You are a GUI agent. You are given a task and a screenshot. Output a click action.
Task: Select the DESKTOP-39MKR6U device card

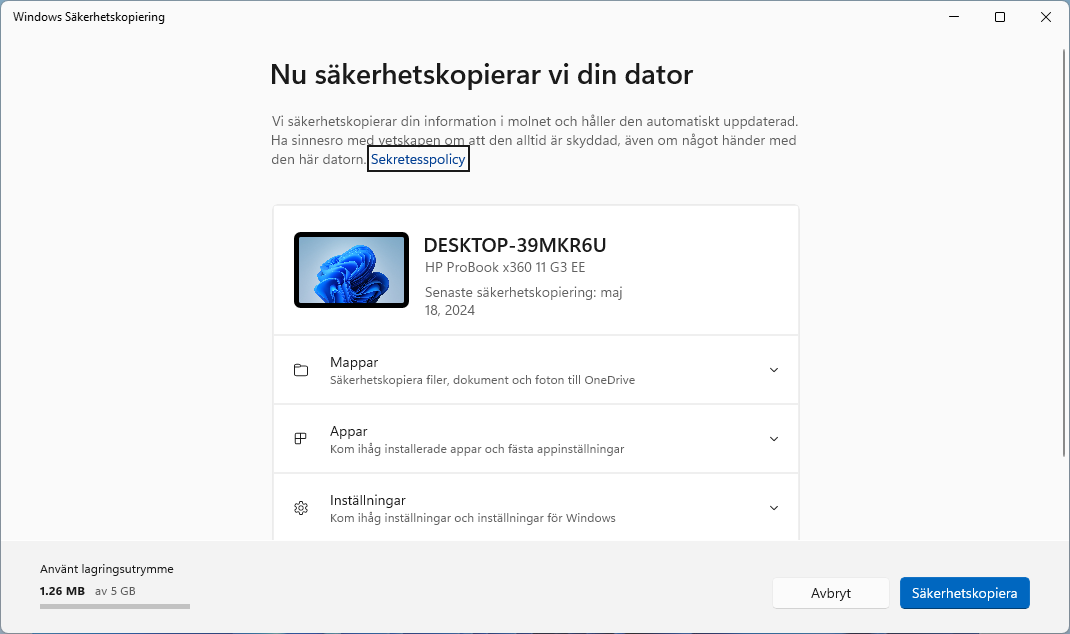[x=536, y=269]
